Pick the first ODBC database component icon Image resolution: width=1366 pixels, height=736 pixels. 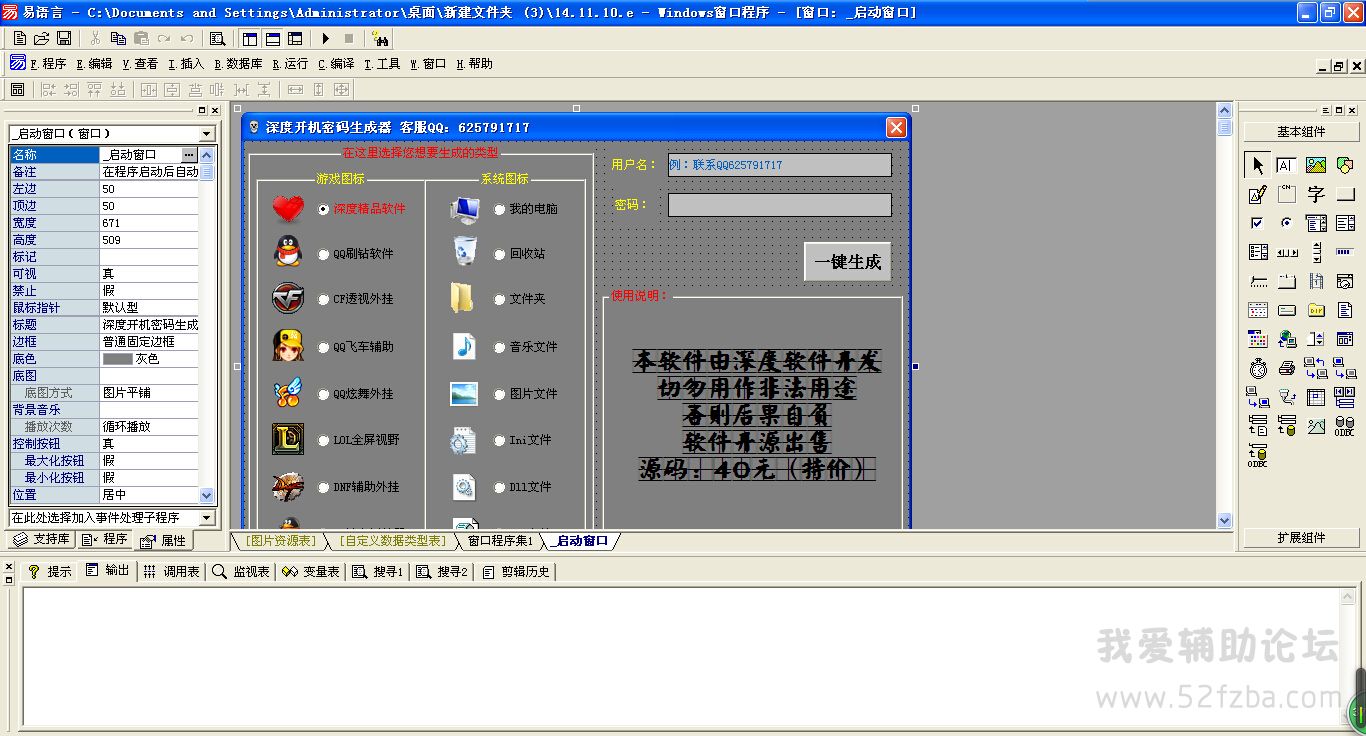pyautogui.click(x=1345, y=426)
